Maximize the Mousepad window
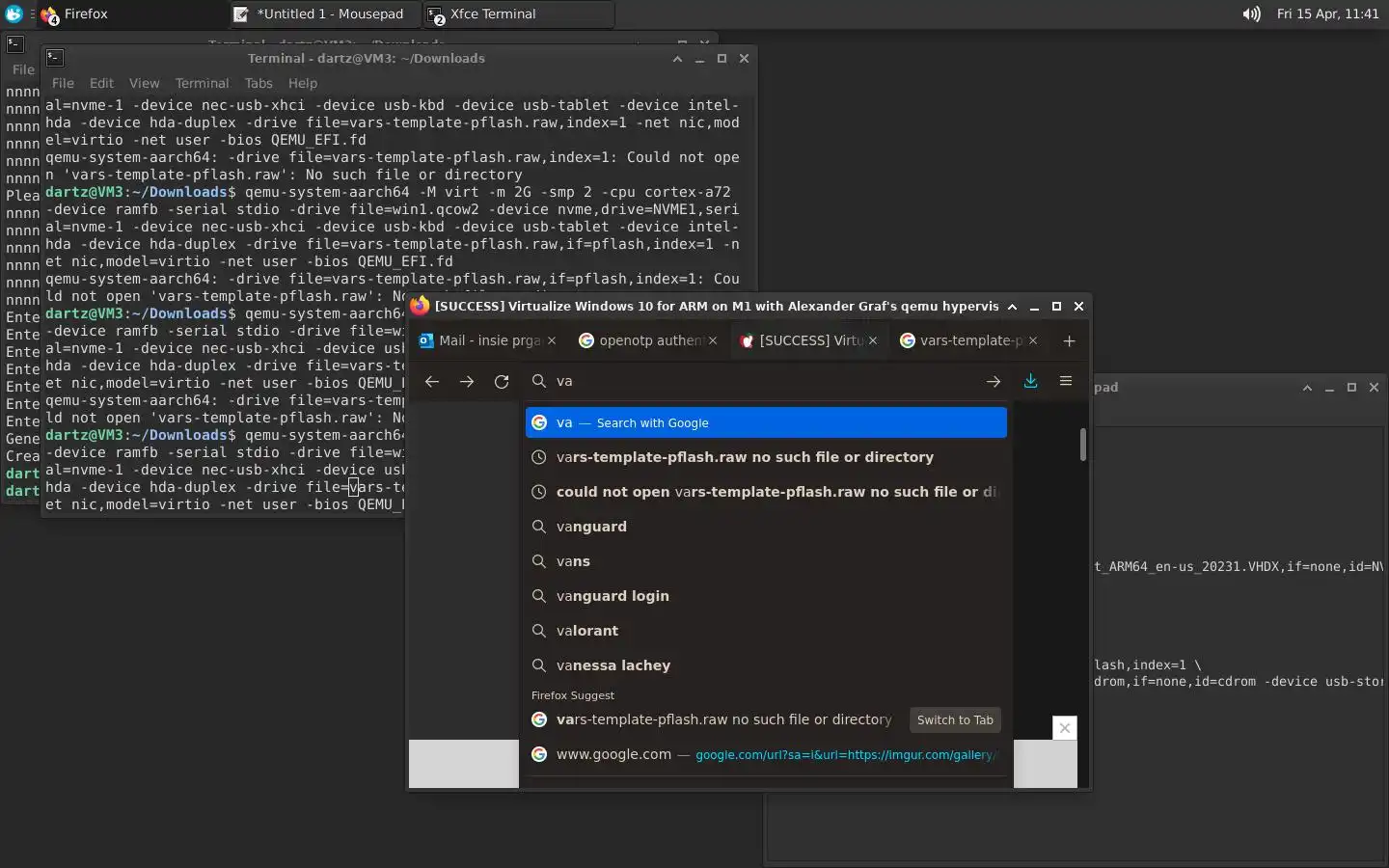Screen dimensions: 1389x868 1351,387
